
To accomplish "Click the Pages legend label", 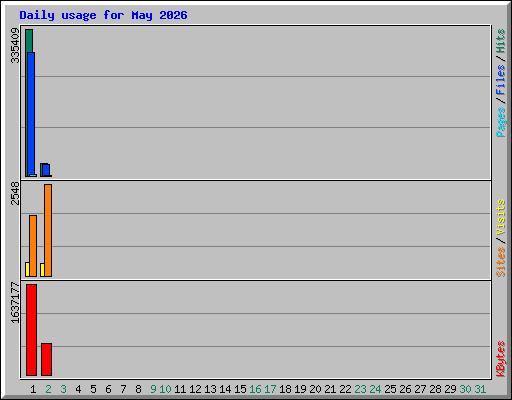I will (x=501, y=122).
